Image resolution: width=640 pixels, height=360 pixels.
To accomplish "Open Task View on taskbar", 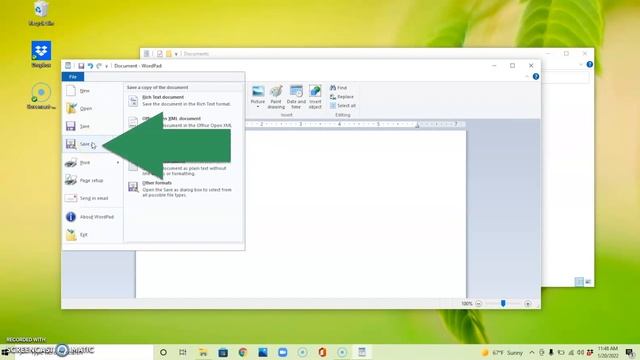I will click(x=183, y=352).
